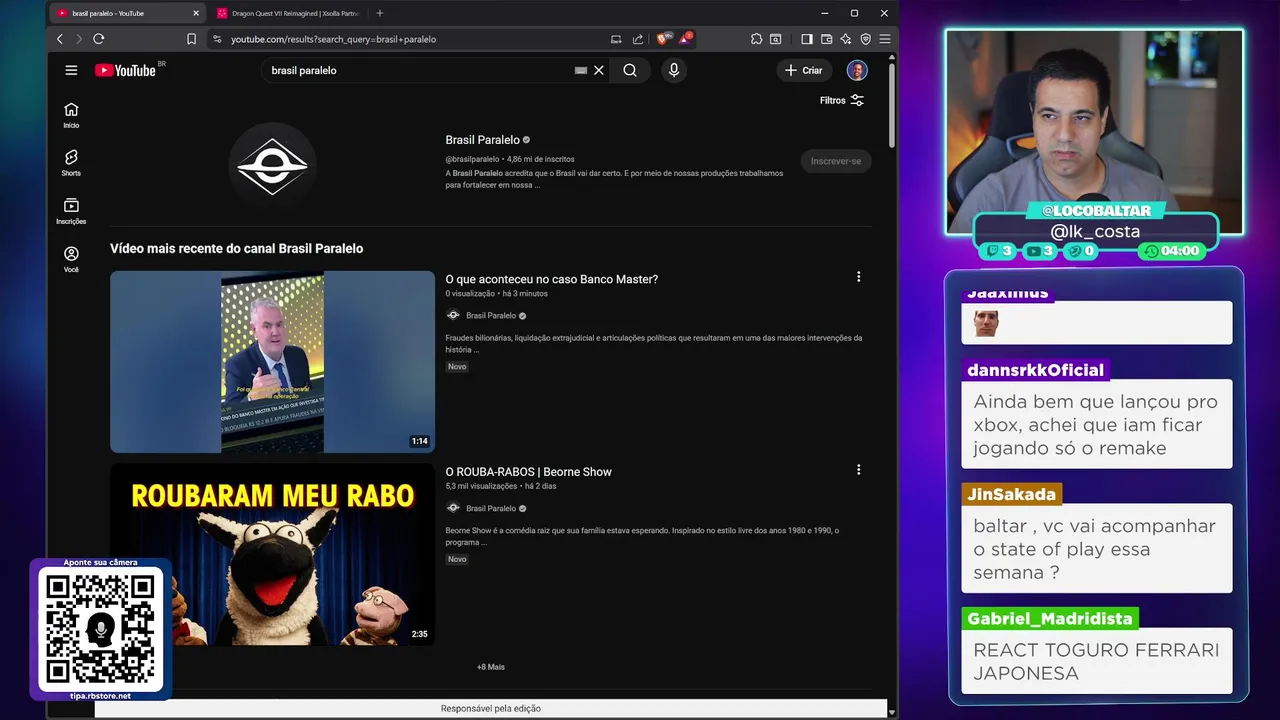Click the page's vertical scrollbar

(x=891, y=105)
